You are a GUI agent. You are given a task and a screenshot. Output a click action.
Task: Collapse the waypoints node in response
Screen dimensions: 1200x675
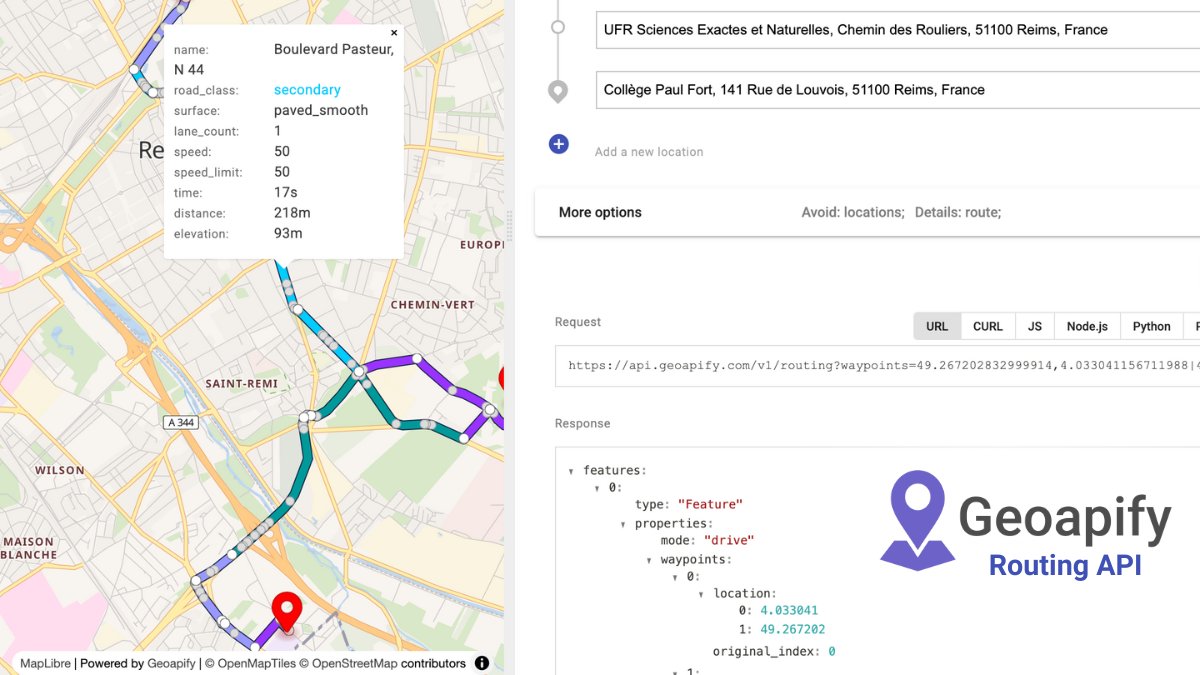[649, 560]
